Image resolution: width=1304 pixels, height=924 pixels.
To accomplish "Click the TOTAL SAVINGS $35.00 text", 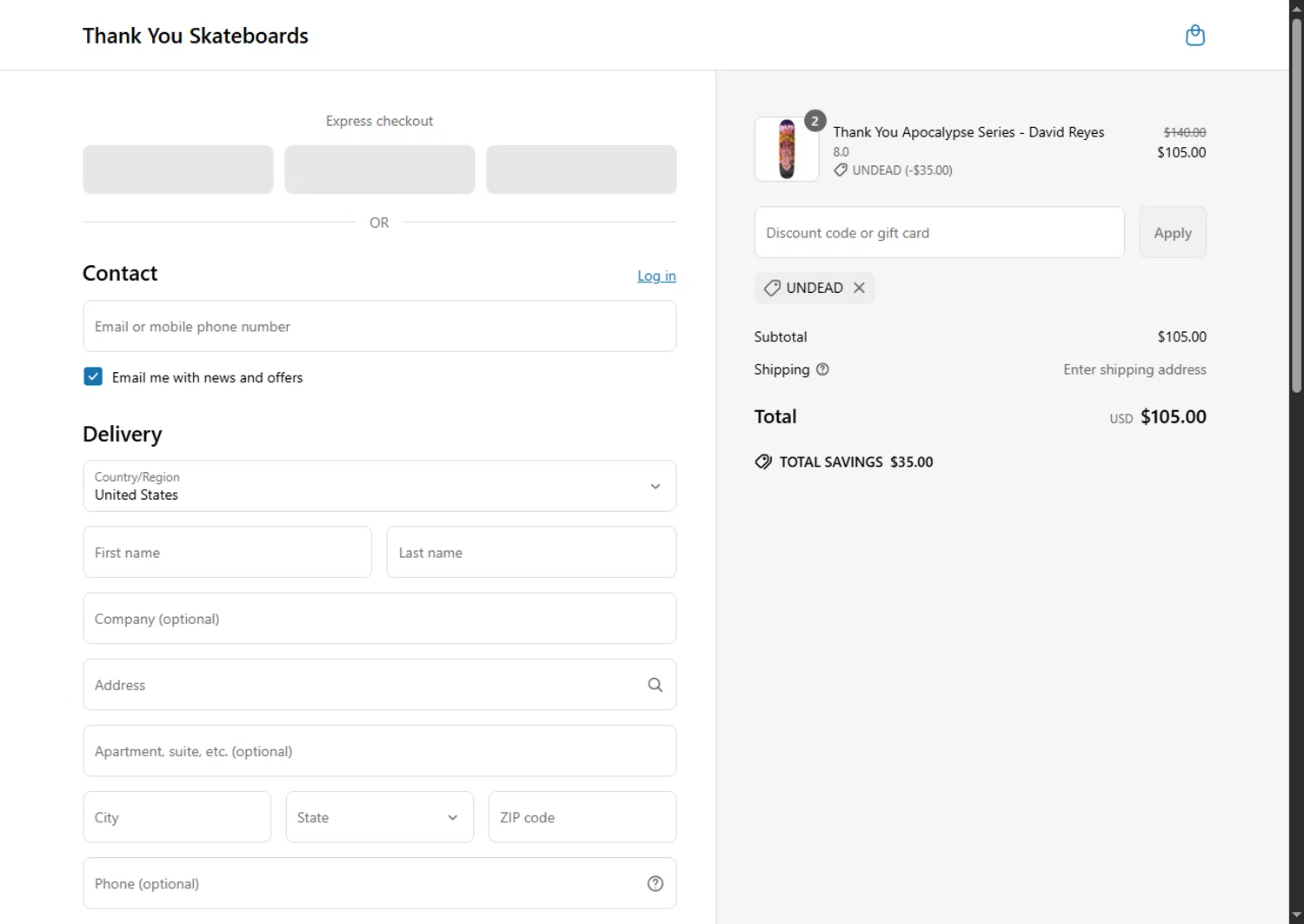I will coord(856,462).
